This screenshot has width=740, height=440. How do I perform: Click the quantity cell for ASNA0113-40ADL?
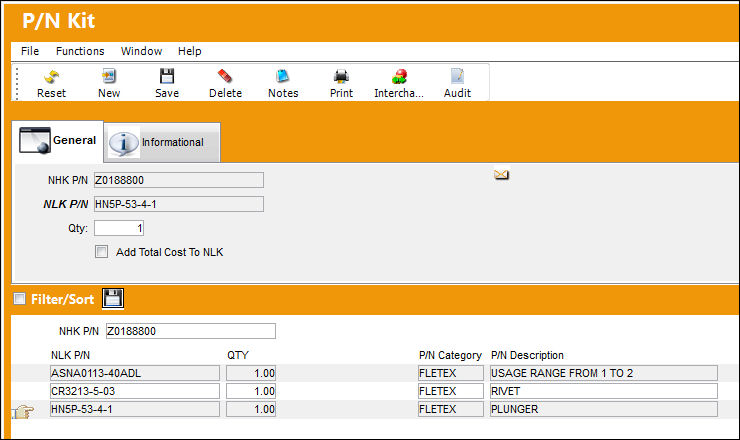(x=251, y=373)
